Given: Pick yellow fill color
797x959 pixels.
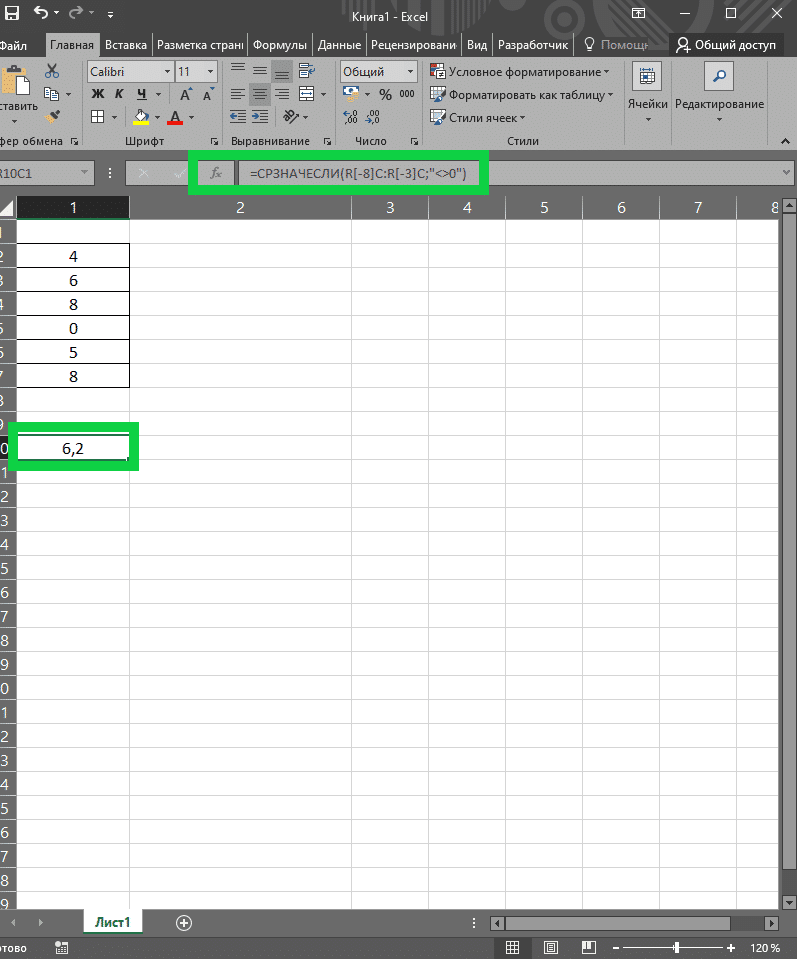Looking at the screenshot, I should [141, 117].
